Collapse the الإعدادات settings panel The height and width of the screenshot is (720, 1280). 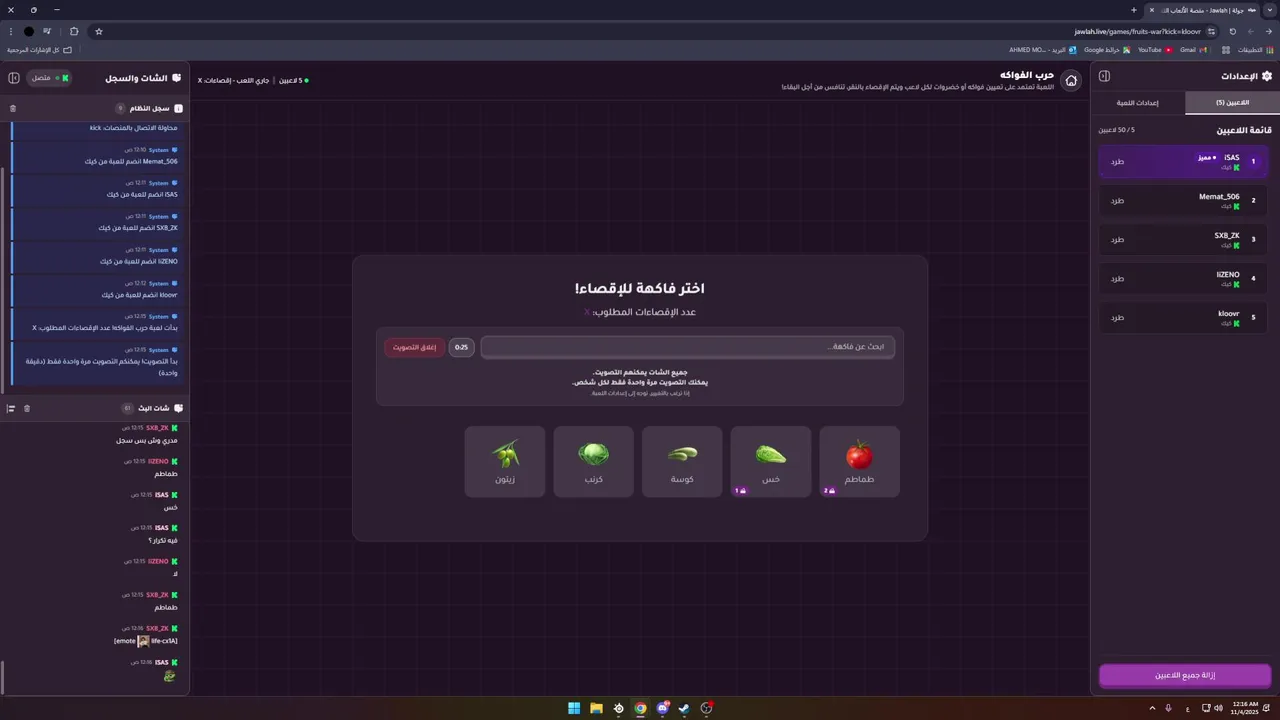pos(1105,76)
